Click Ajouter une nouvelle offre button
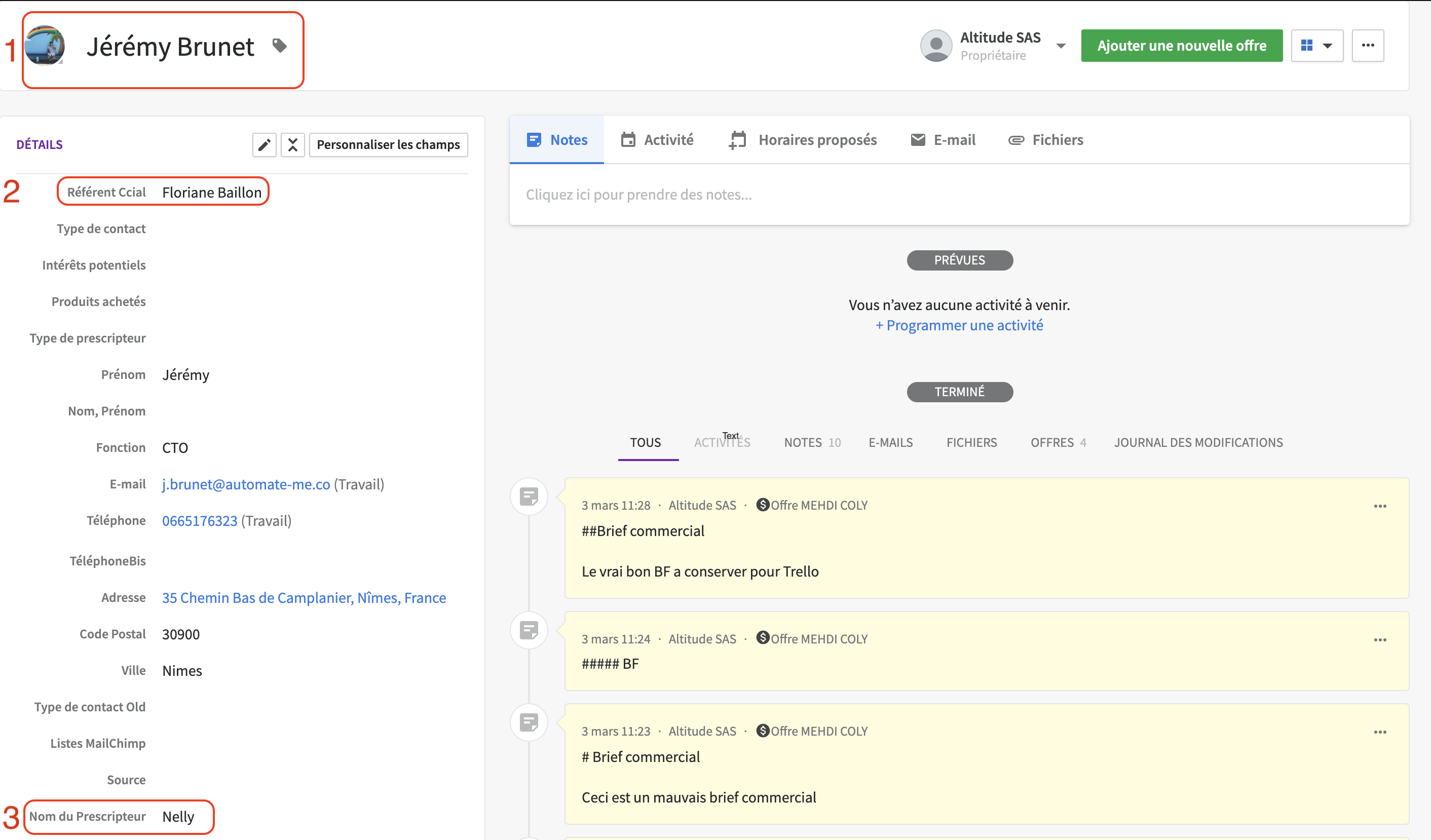 (1181, 46)
